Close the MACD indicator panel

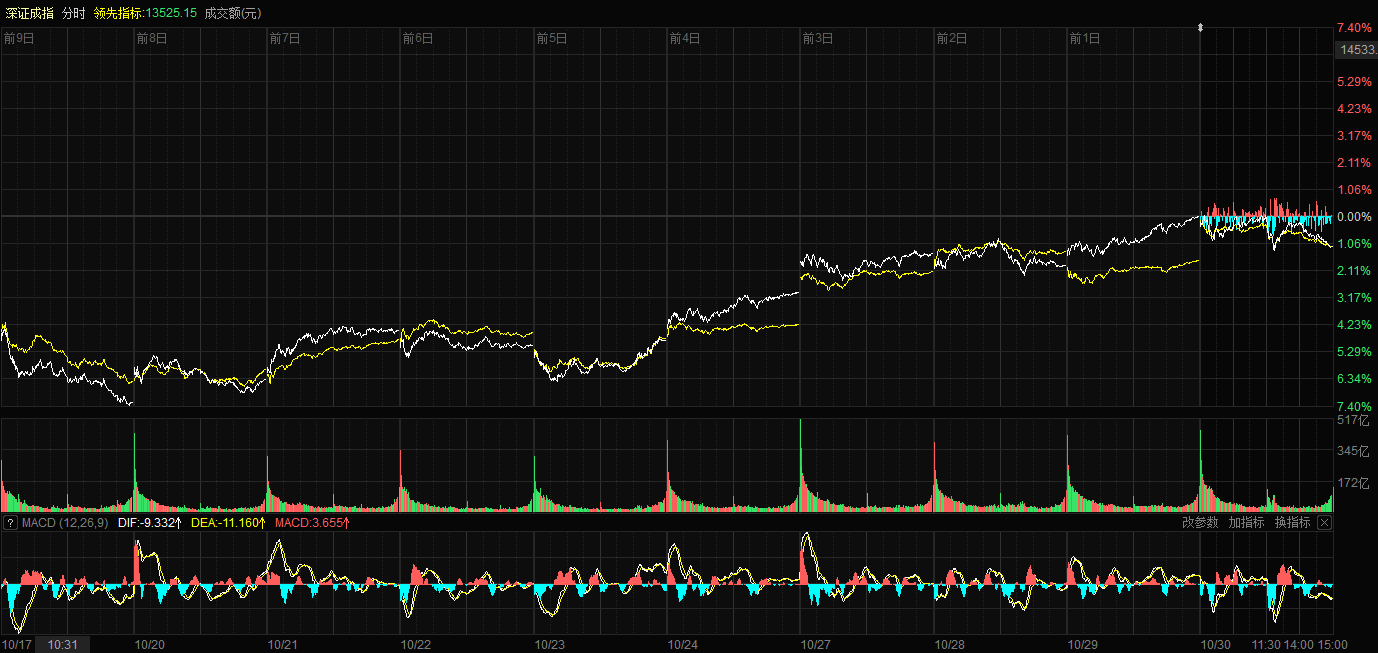[x=1324, y=523]
